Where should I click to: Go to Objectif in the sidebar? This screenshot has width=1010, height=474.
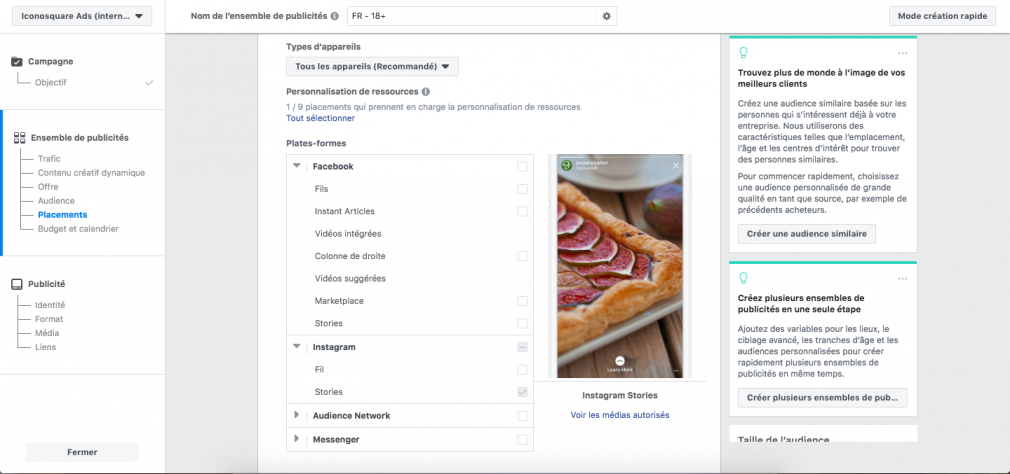[51, 82]
